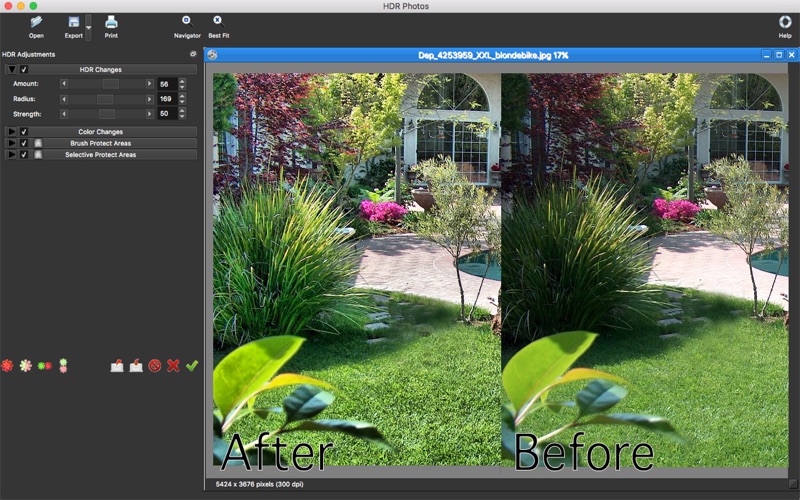Expand the Selective Protect Areas triangle
This screenshot has width=800, height=500.
(12, 155)
